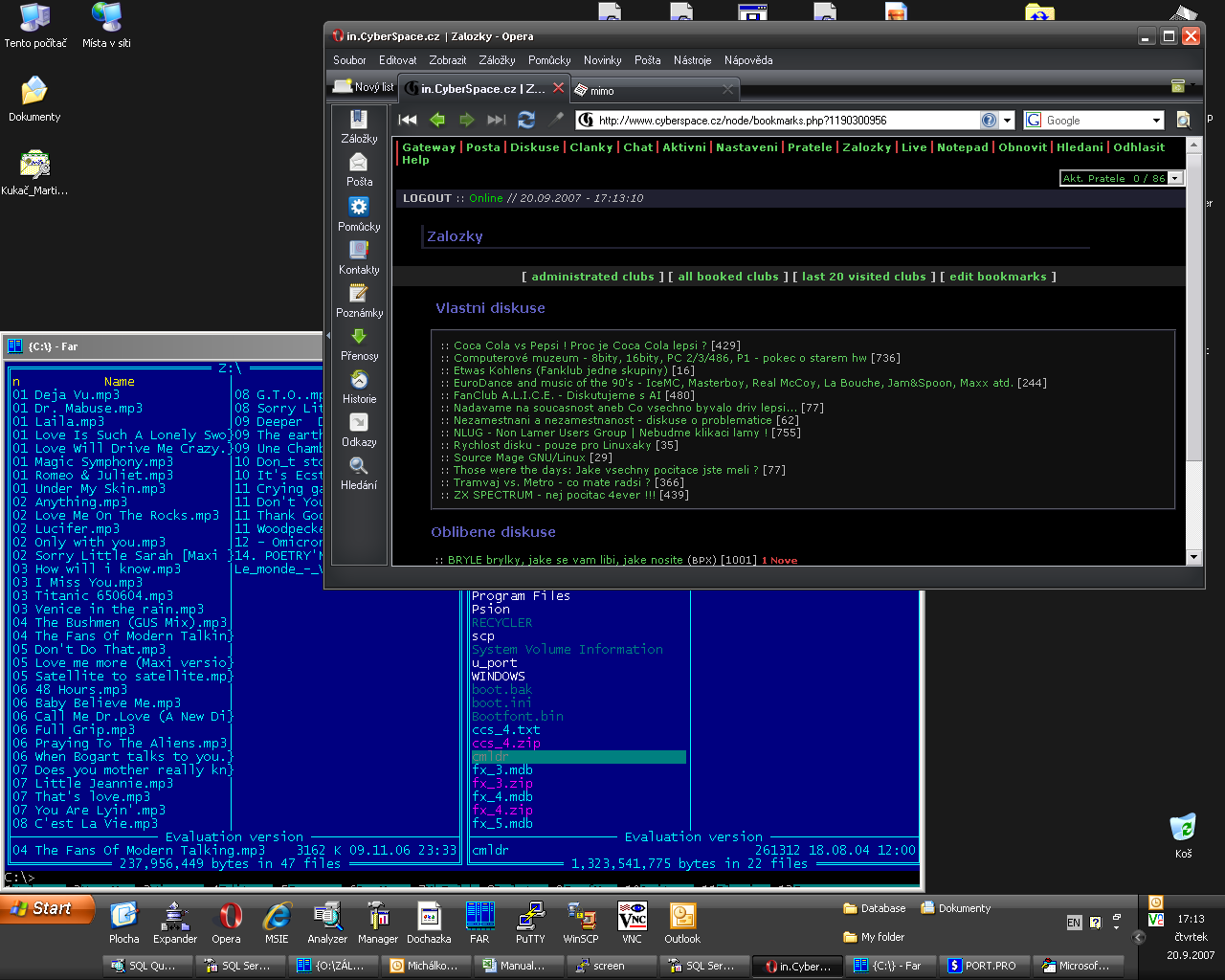Click the Rewind navigation button

[408, 120]
